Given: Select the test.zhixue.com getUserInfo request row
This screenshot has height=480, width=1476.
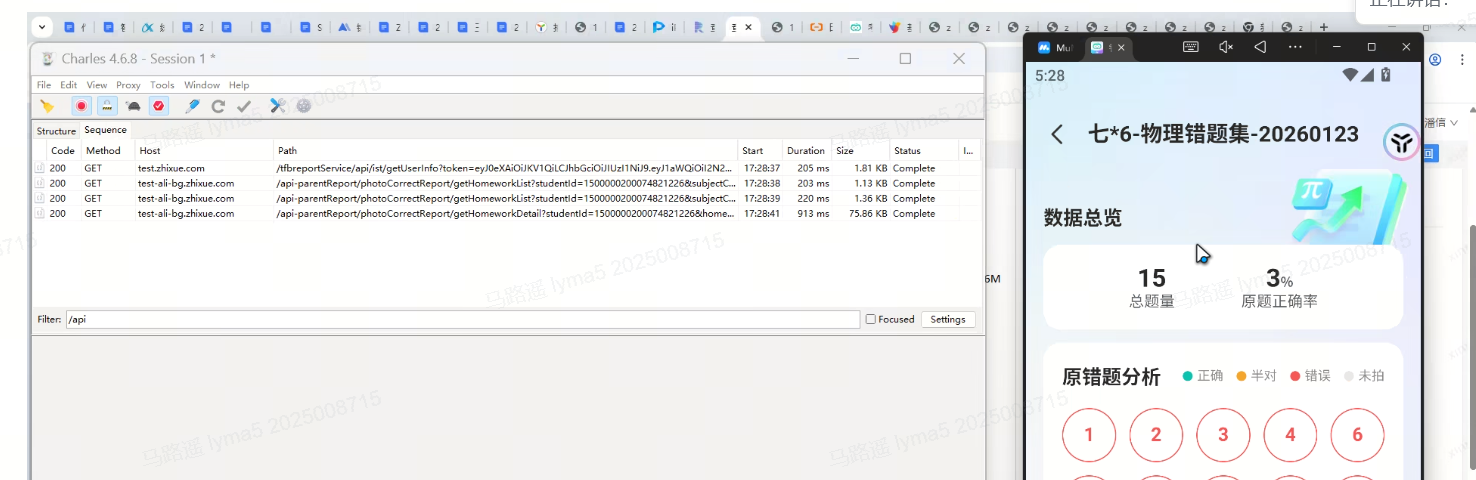Looking at the screenshot, I should [507, 168].
